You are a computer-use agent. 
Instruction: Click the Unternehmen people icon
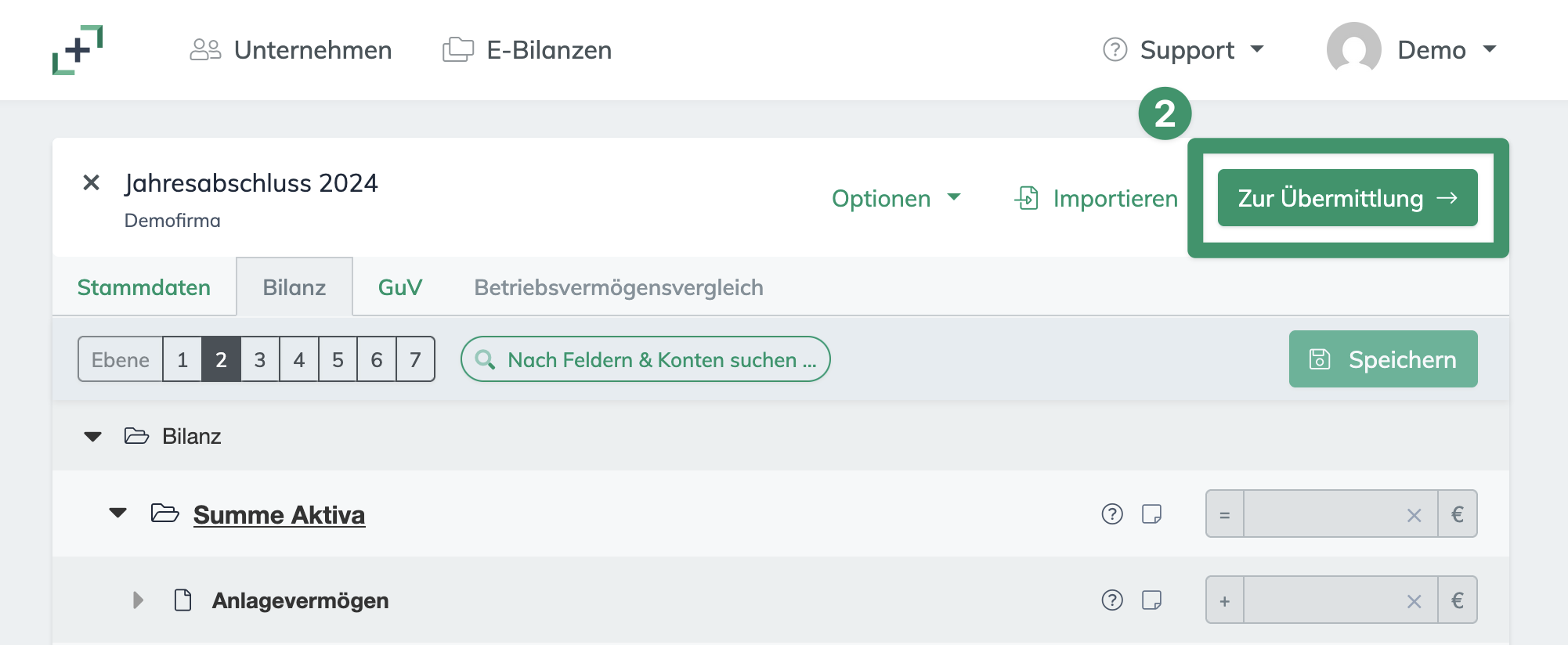(205, 49)
